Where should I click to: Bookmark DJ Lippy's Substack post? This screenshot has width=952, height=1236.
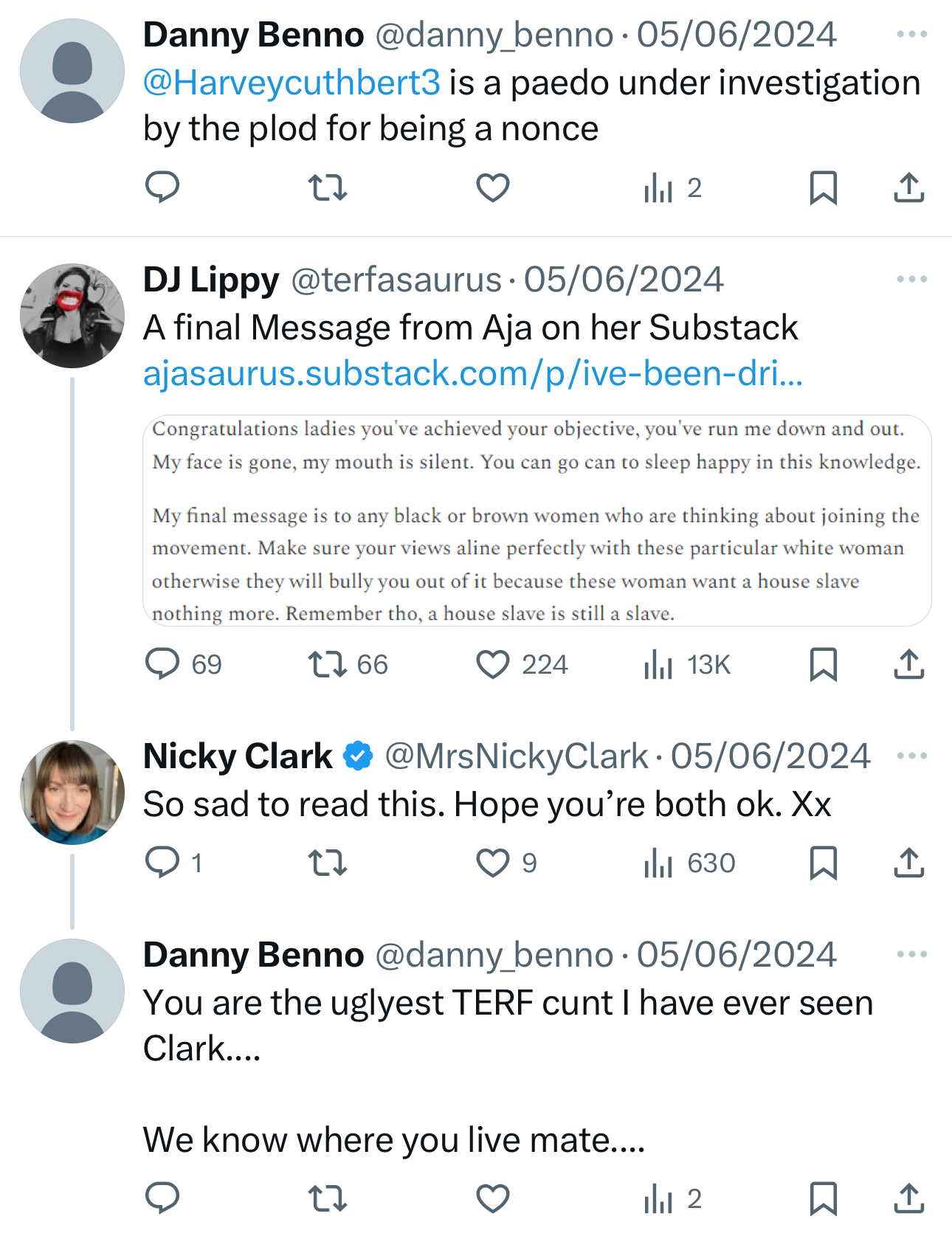[823, 664]
